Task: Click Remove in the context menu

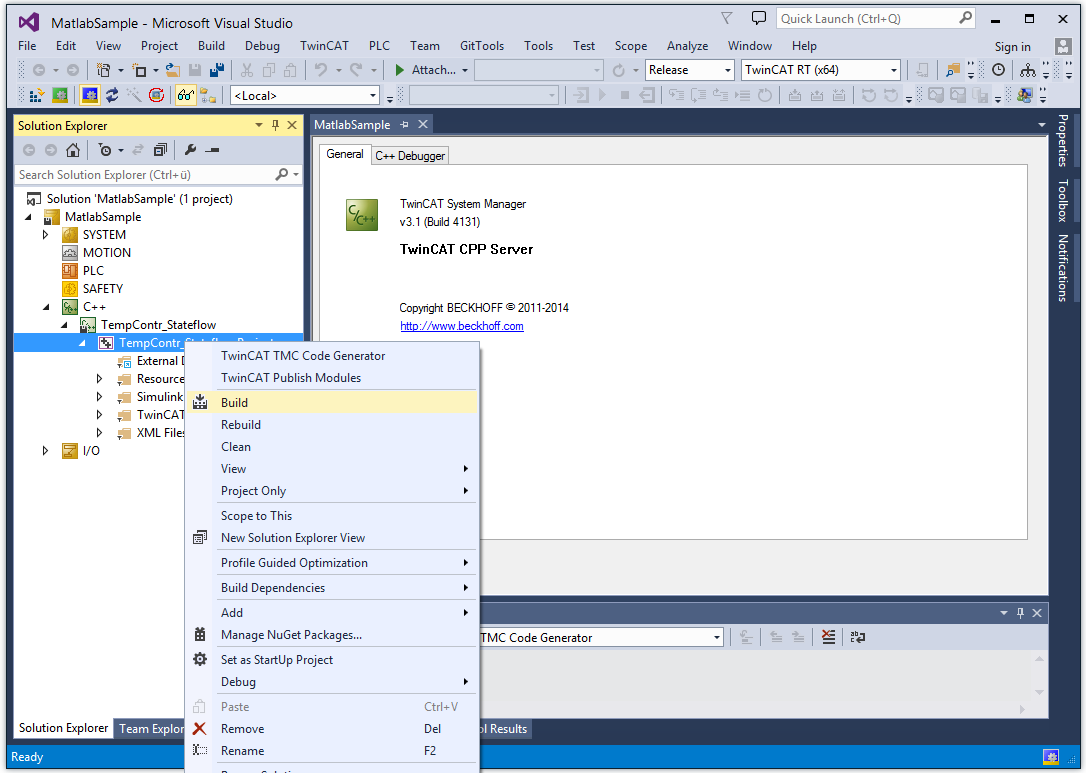Action: [332, 729]
